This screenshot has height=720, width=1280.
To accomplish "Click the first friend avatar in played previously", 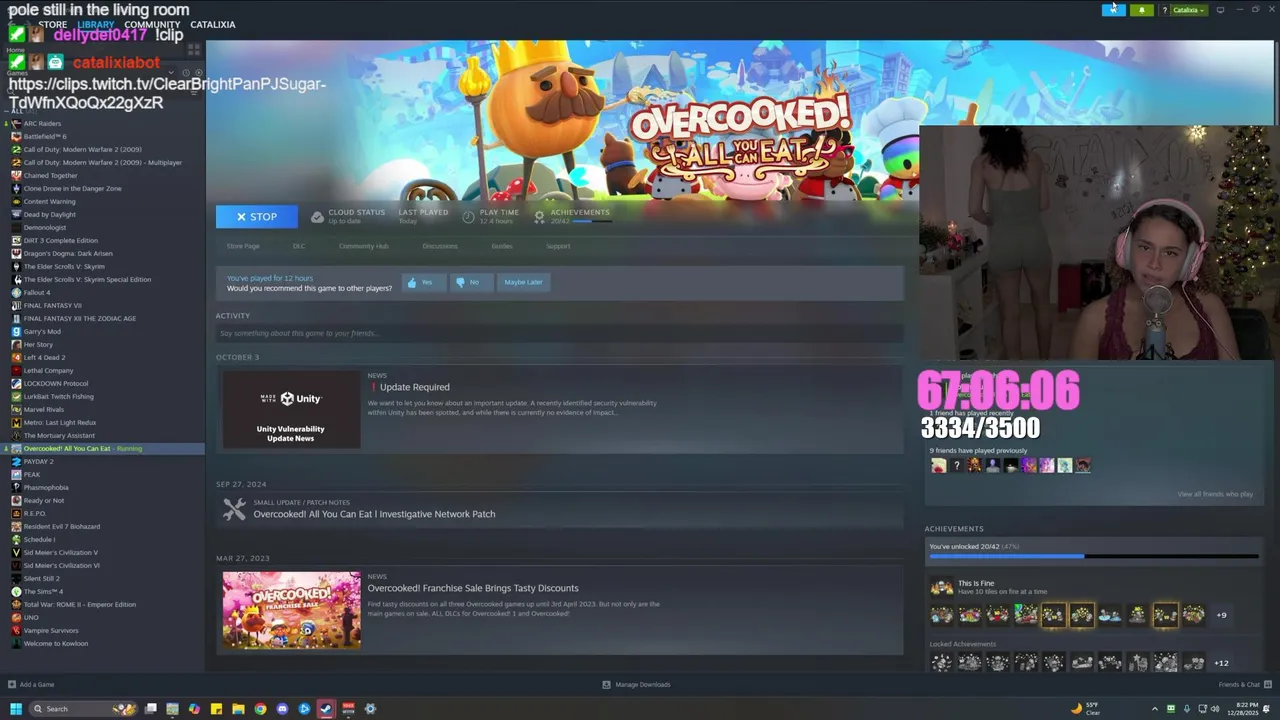I will pos(938,465).
